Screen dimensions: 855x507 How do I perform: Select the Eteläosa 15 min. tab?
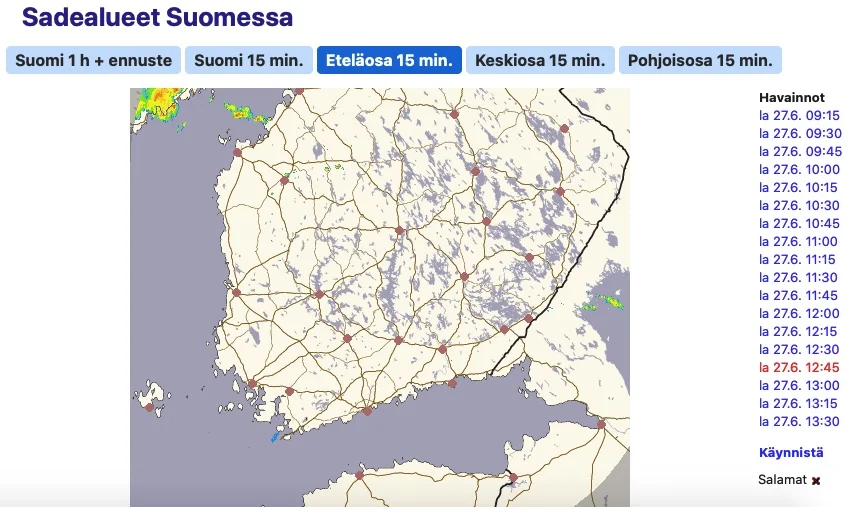tap(389, 60)
